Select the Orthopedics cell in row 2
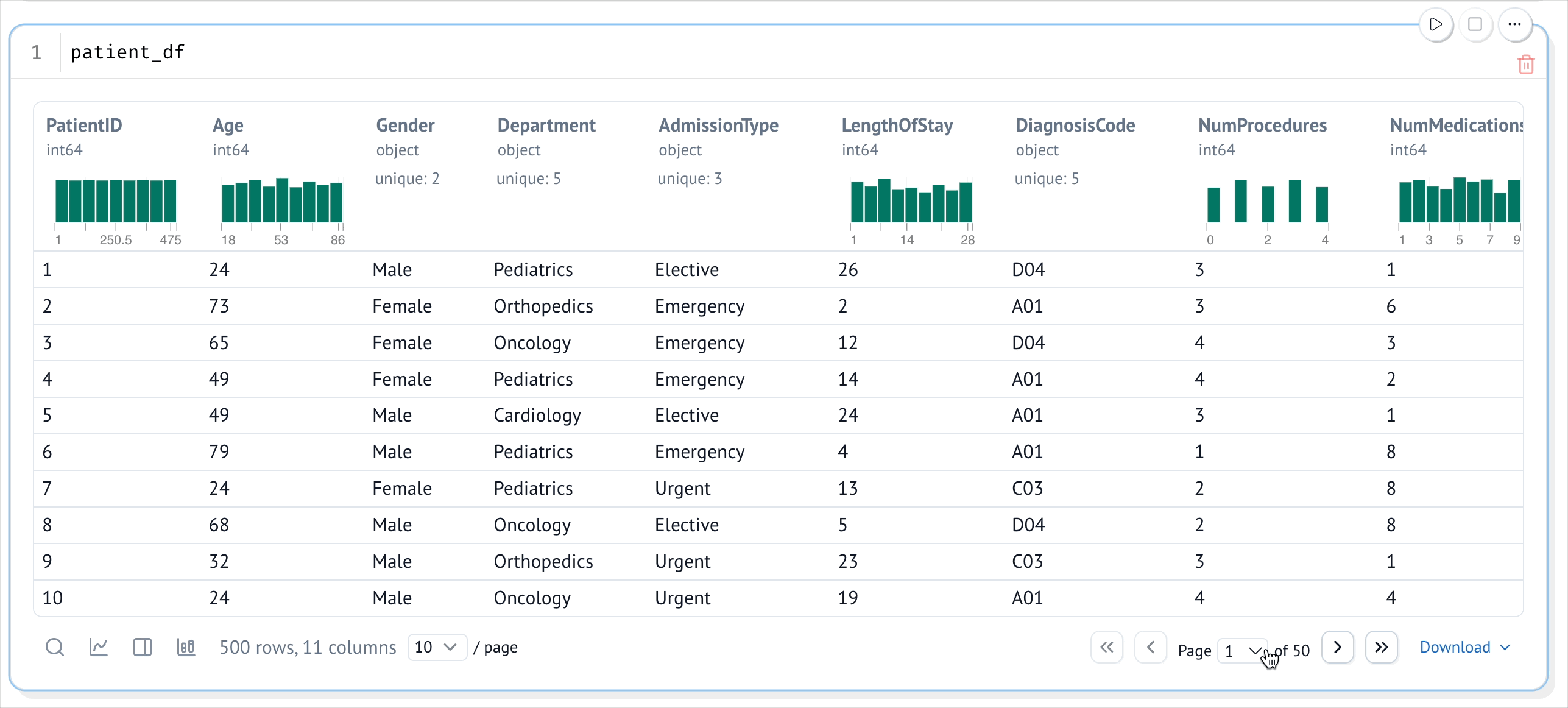Viewport: 1568px width, 708px height. click(543, 306)
